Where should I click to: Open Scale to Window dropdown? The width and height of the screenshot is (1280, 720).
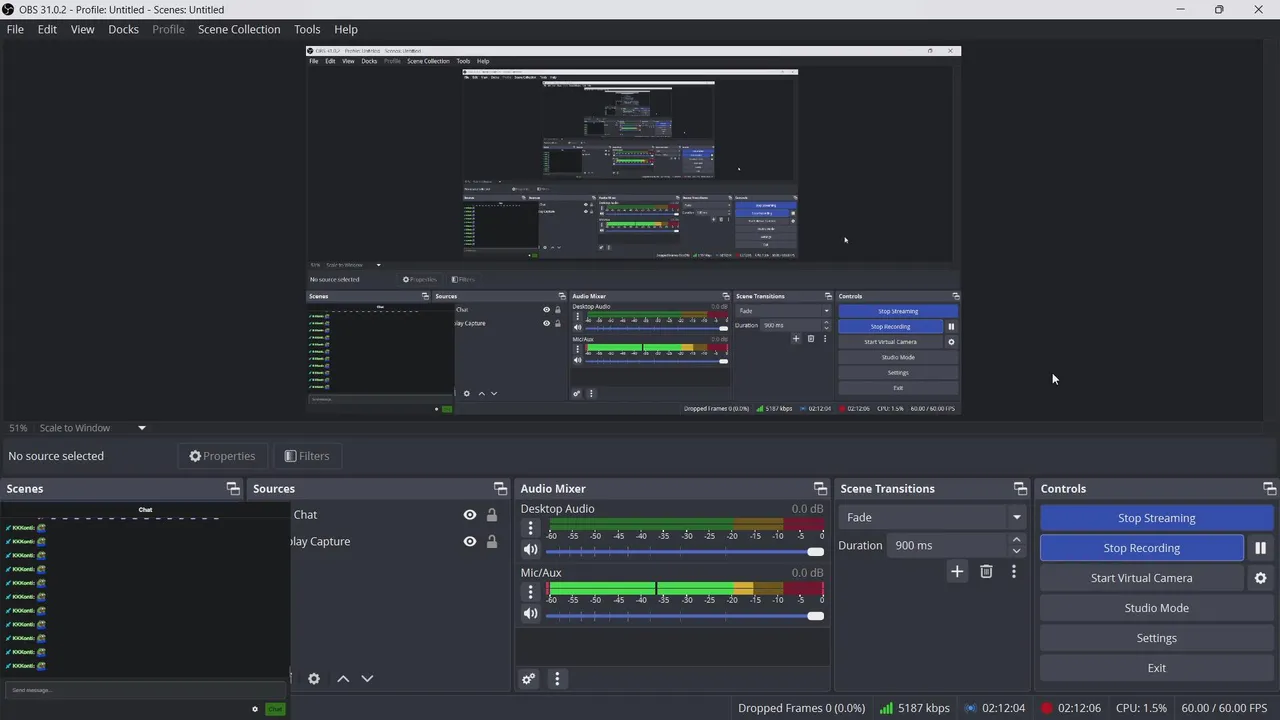point(93,428)
